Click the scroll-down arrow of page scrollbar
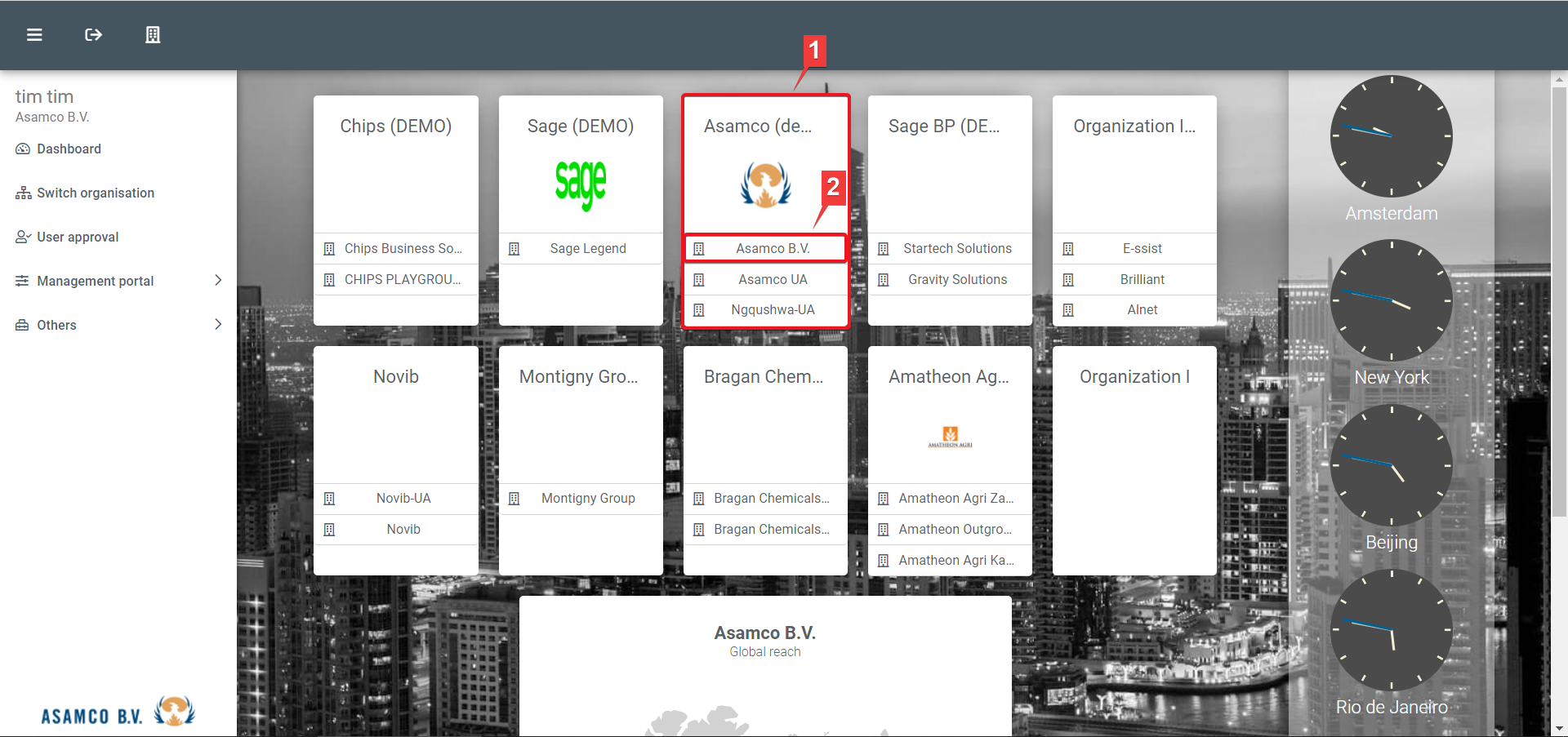This screenshot has height=737, width=1568. (x=1559, y=729)
